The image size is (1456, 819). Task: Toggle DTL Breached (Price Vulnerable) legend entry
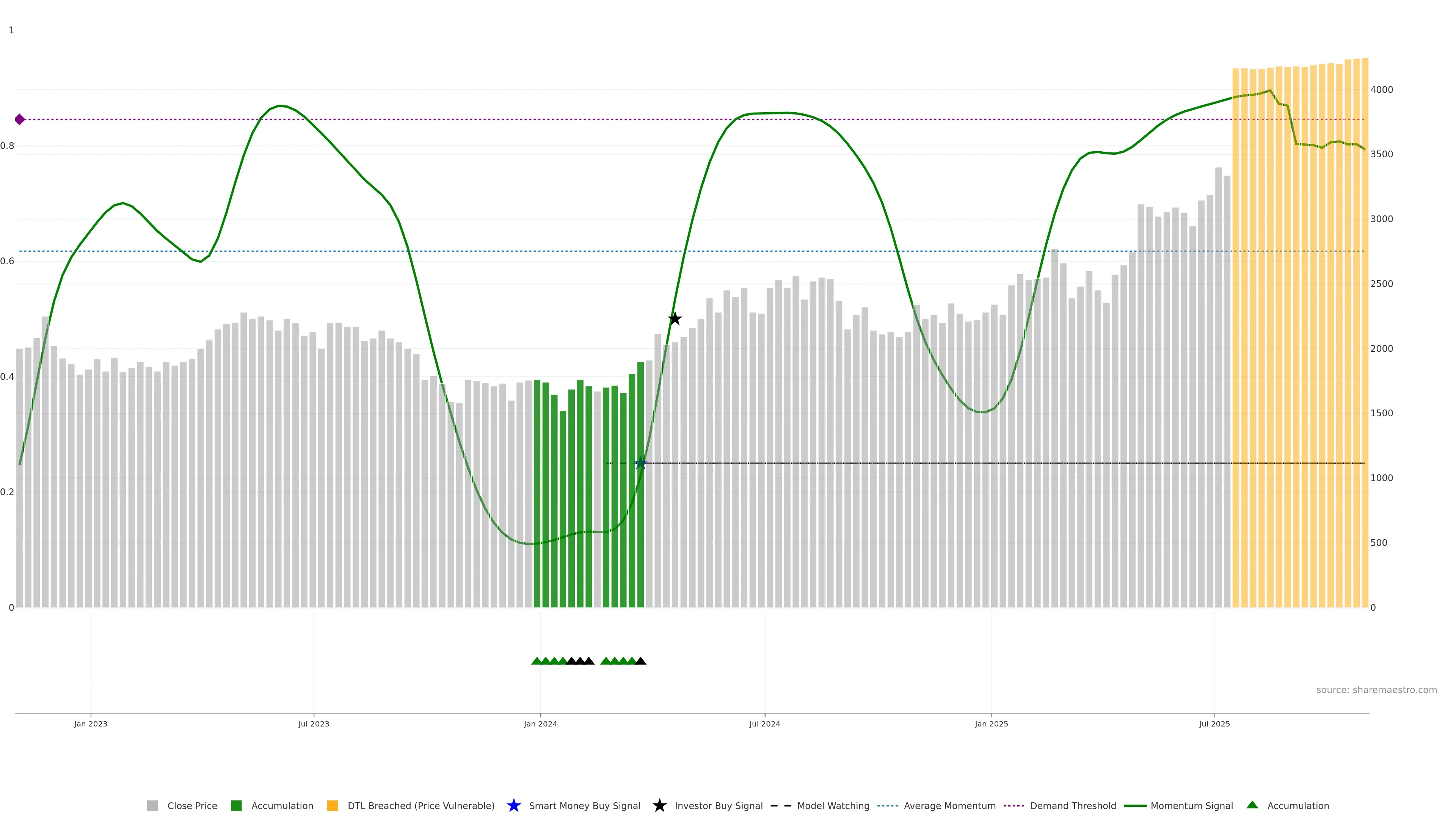click(420, 805)
